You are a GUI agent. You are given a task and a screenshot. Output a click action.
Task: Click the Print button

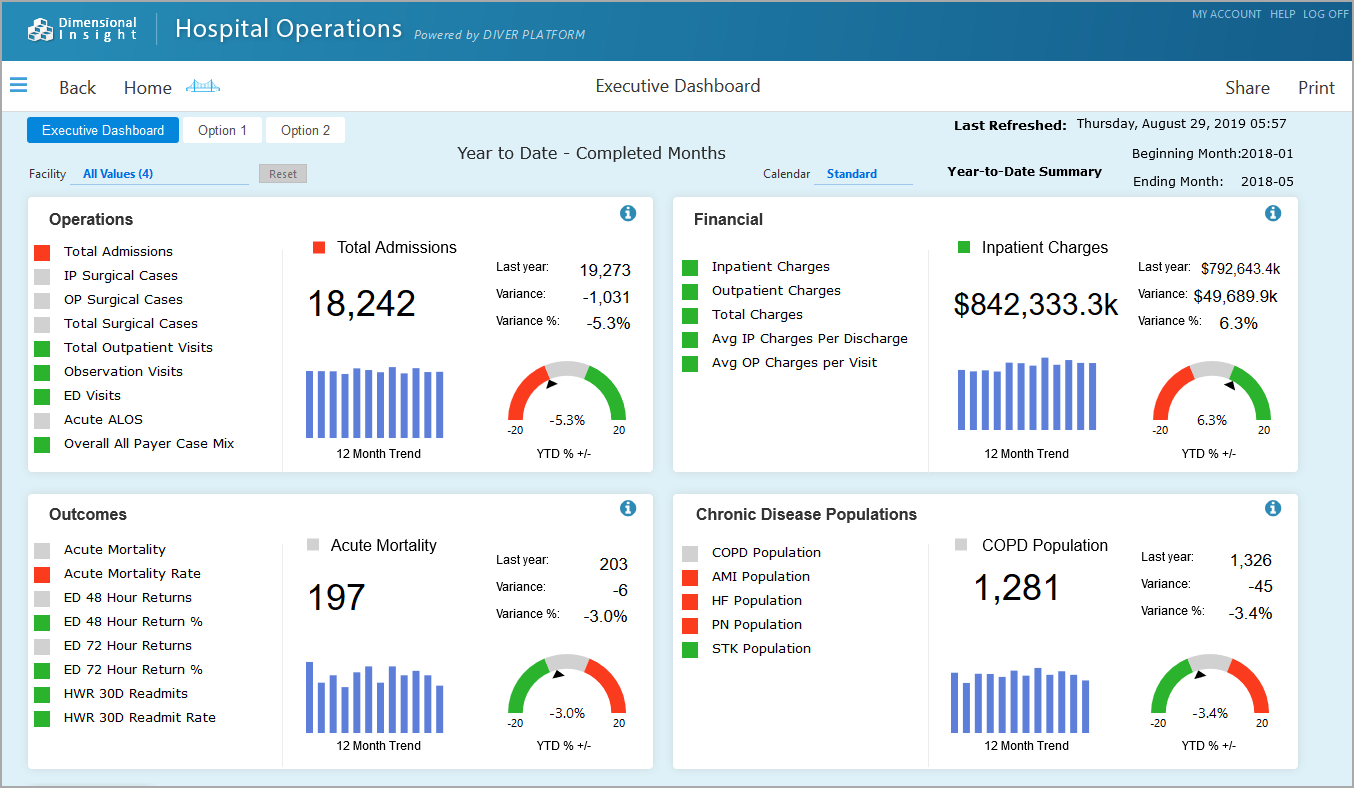pyautogui.click(x=1316, y=88)
